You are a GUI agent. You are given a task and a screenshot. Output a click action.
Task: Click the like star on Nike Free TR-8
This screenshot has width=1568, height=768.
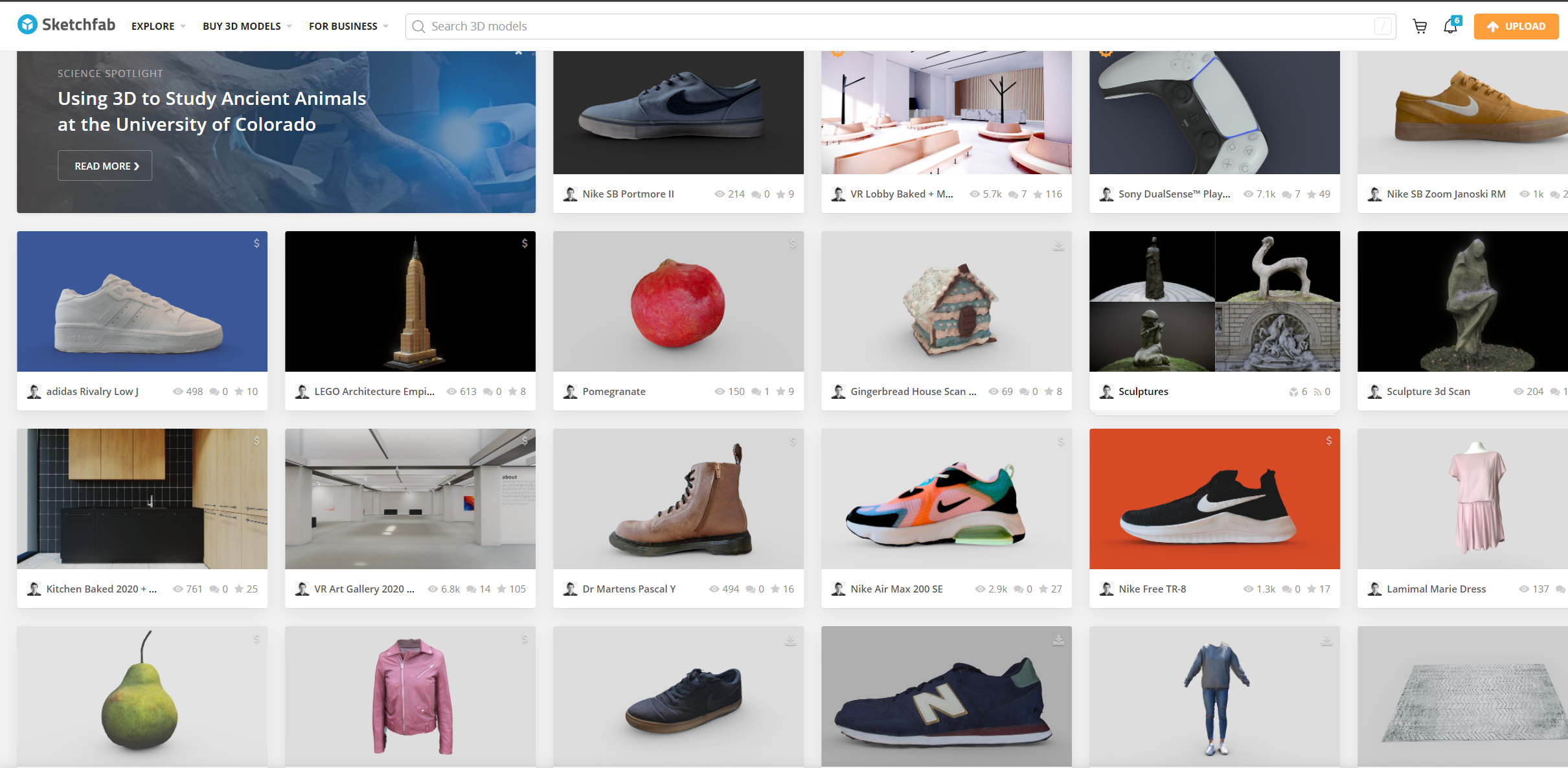1311,589
